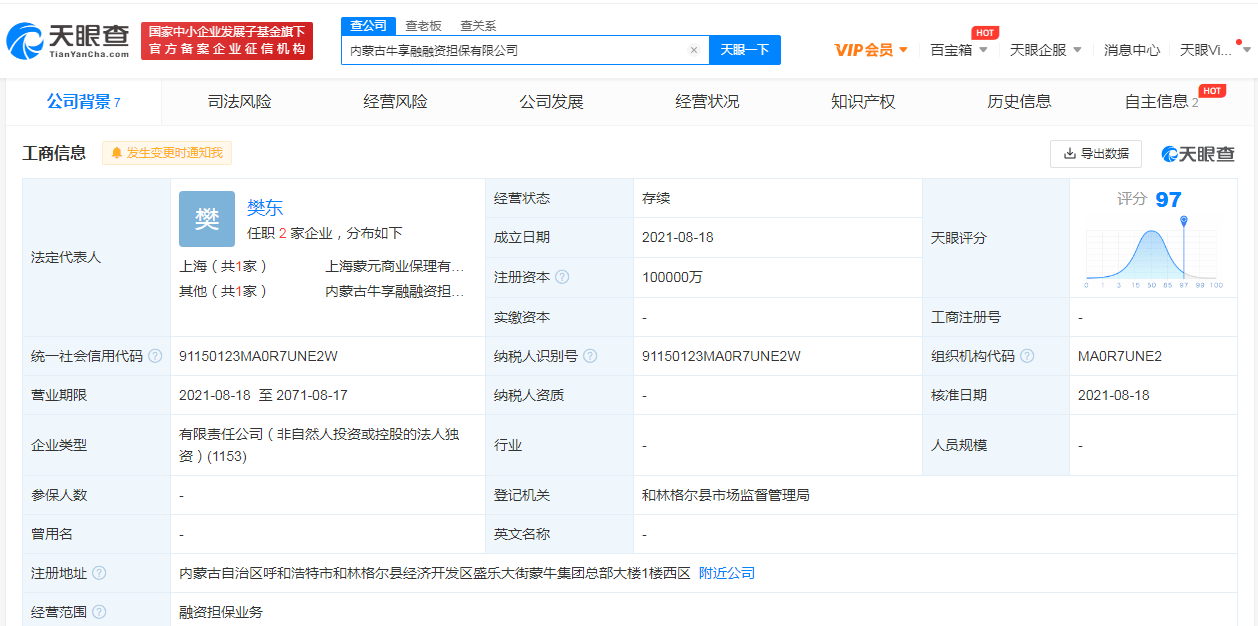
Task: Open the 百宝箱 dropdown
Action: coord(958,50)
